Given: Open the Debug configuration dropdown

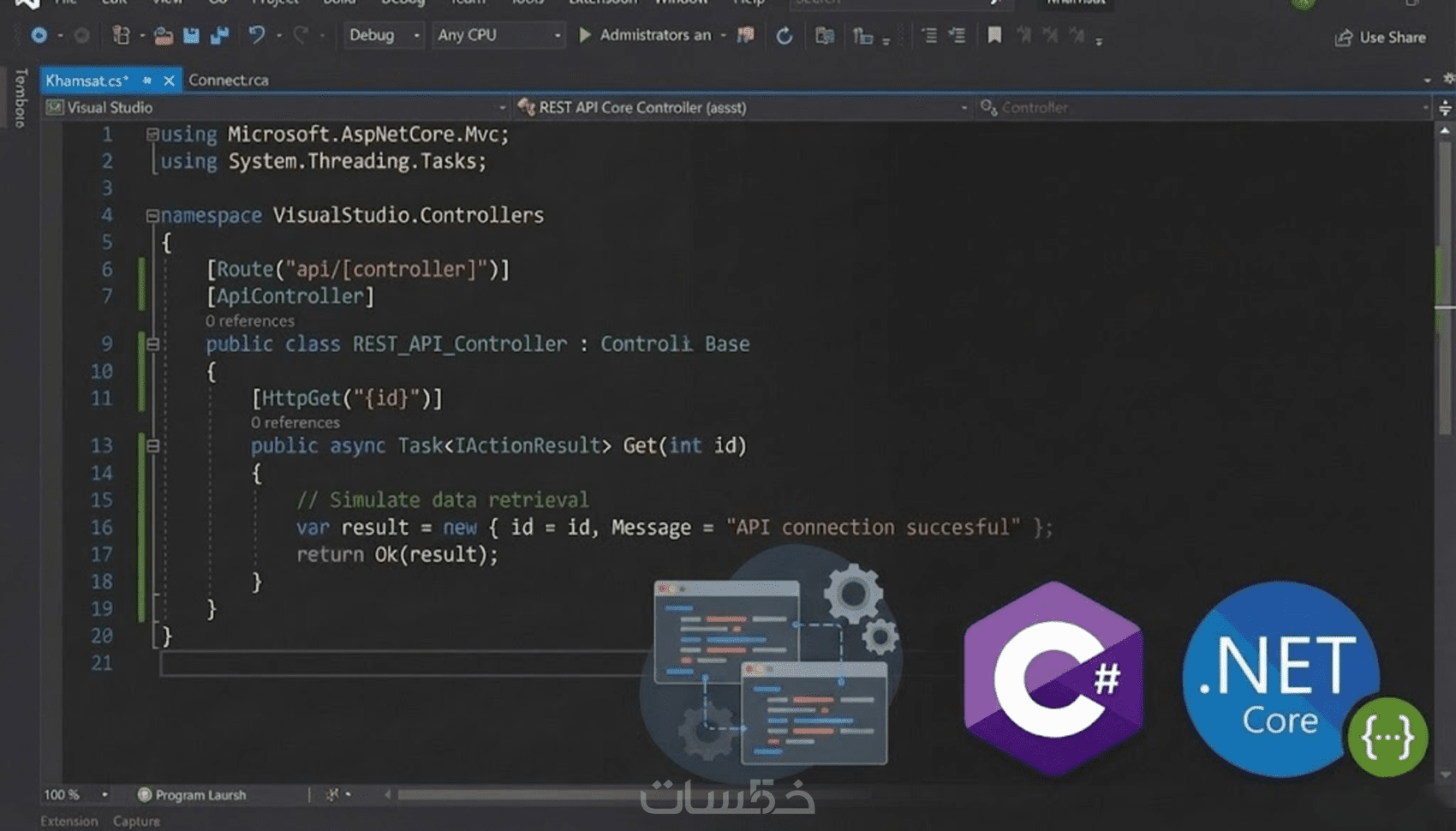Looking at the screenshot, I should 384,35.
